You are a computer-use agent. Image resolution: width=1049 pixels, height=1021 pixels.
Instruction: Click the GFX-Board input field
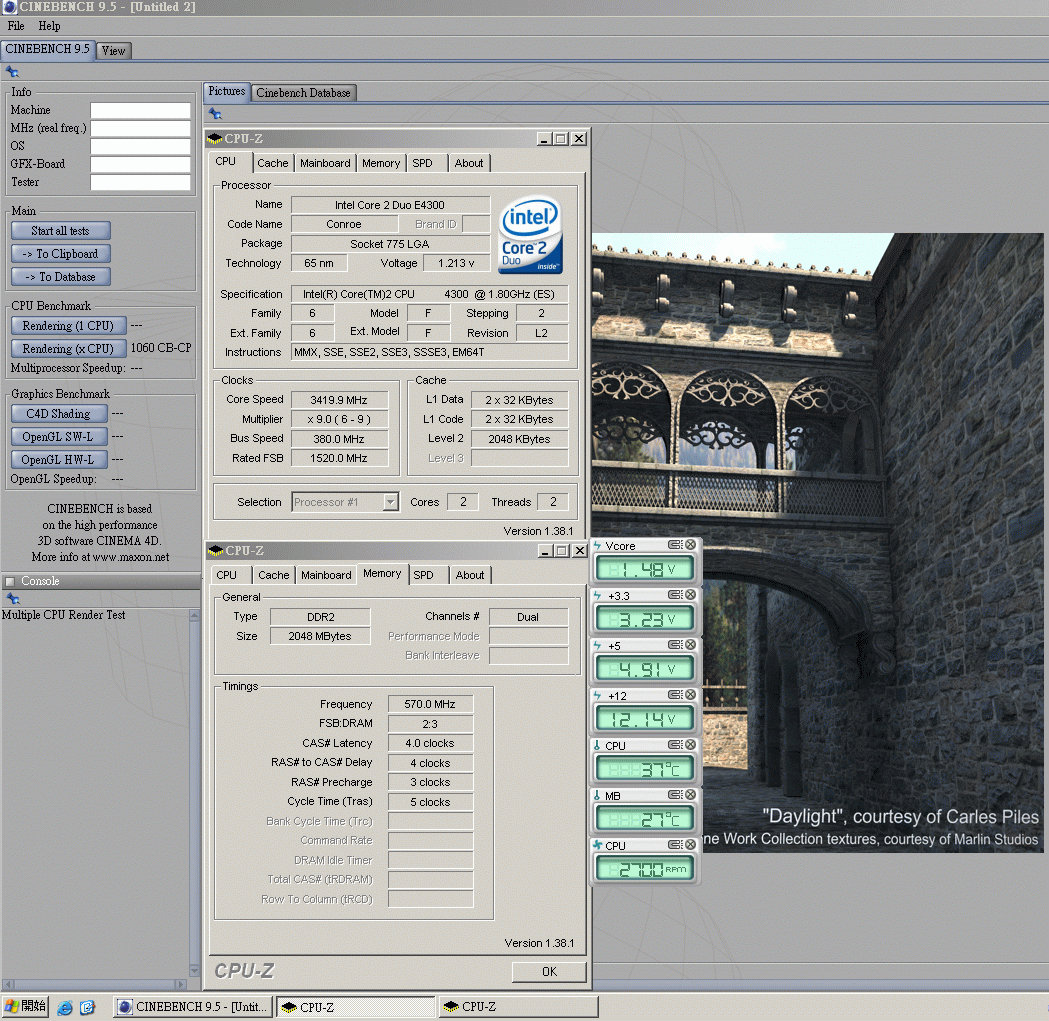coord(140,165)
